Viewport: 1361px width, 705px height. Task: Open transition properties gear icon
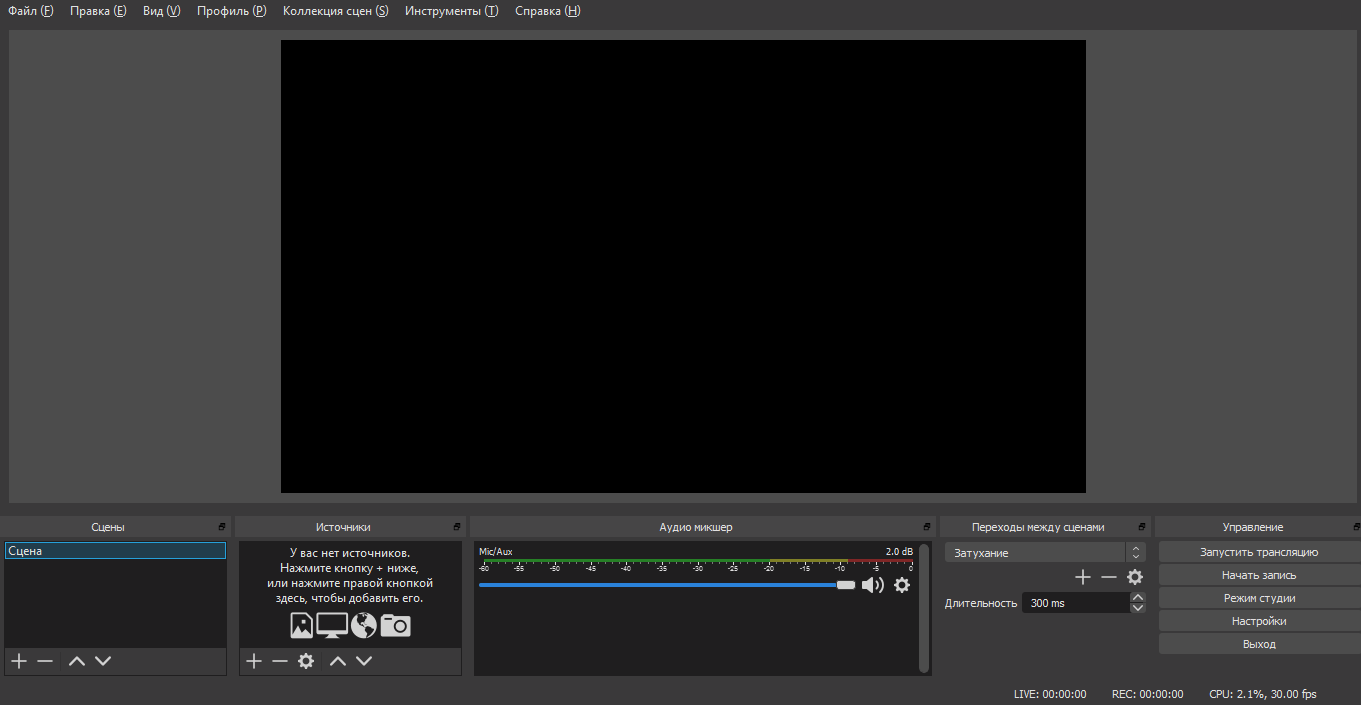[x=1135, y=577]
